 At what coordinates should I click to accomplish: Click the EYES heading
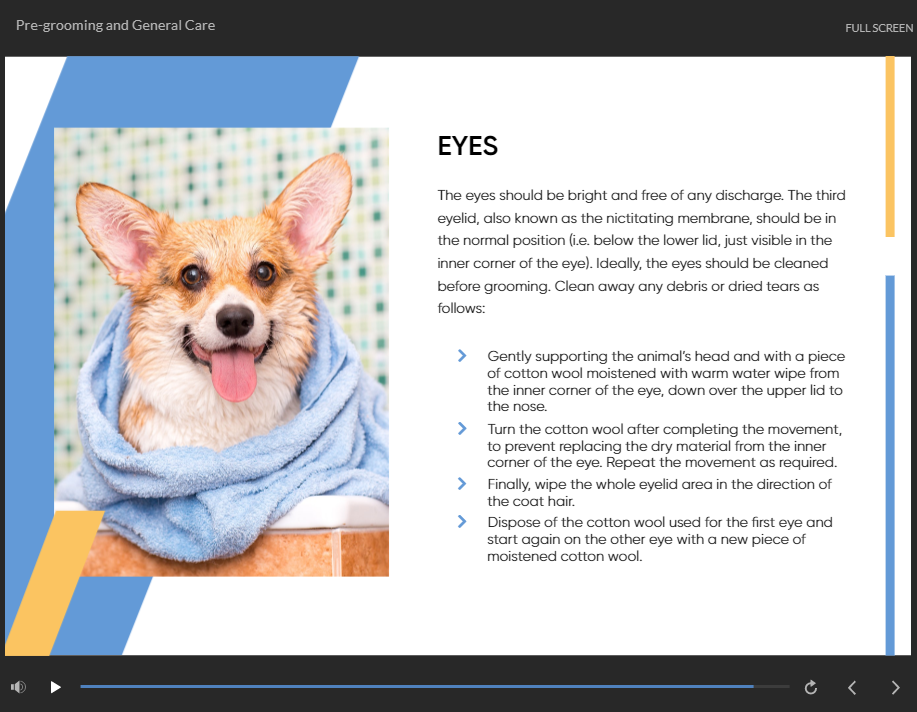[468, 147]
